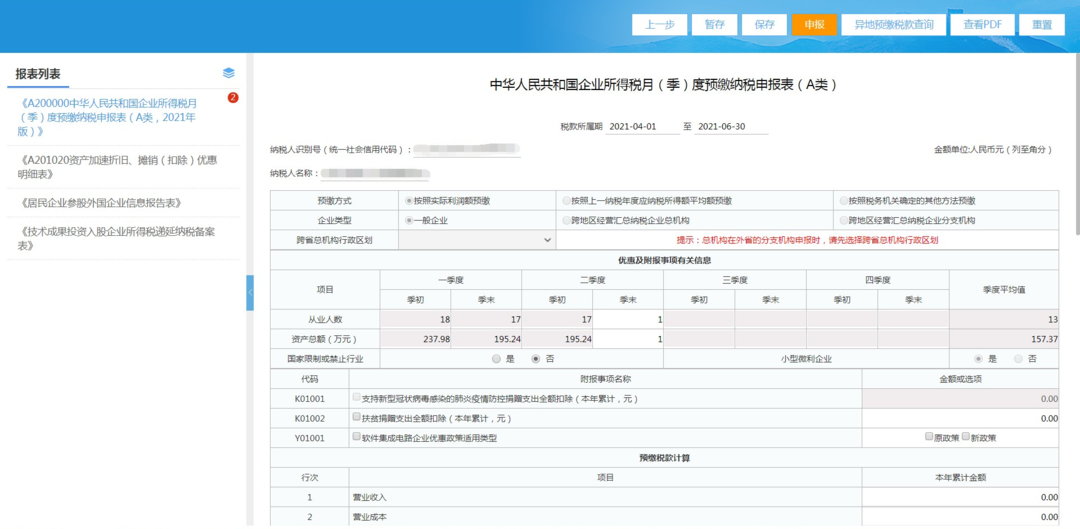Click the 重置 button
This screenshot has width=1080, height=529.
click(1042, 24)
